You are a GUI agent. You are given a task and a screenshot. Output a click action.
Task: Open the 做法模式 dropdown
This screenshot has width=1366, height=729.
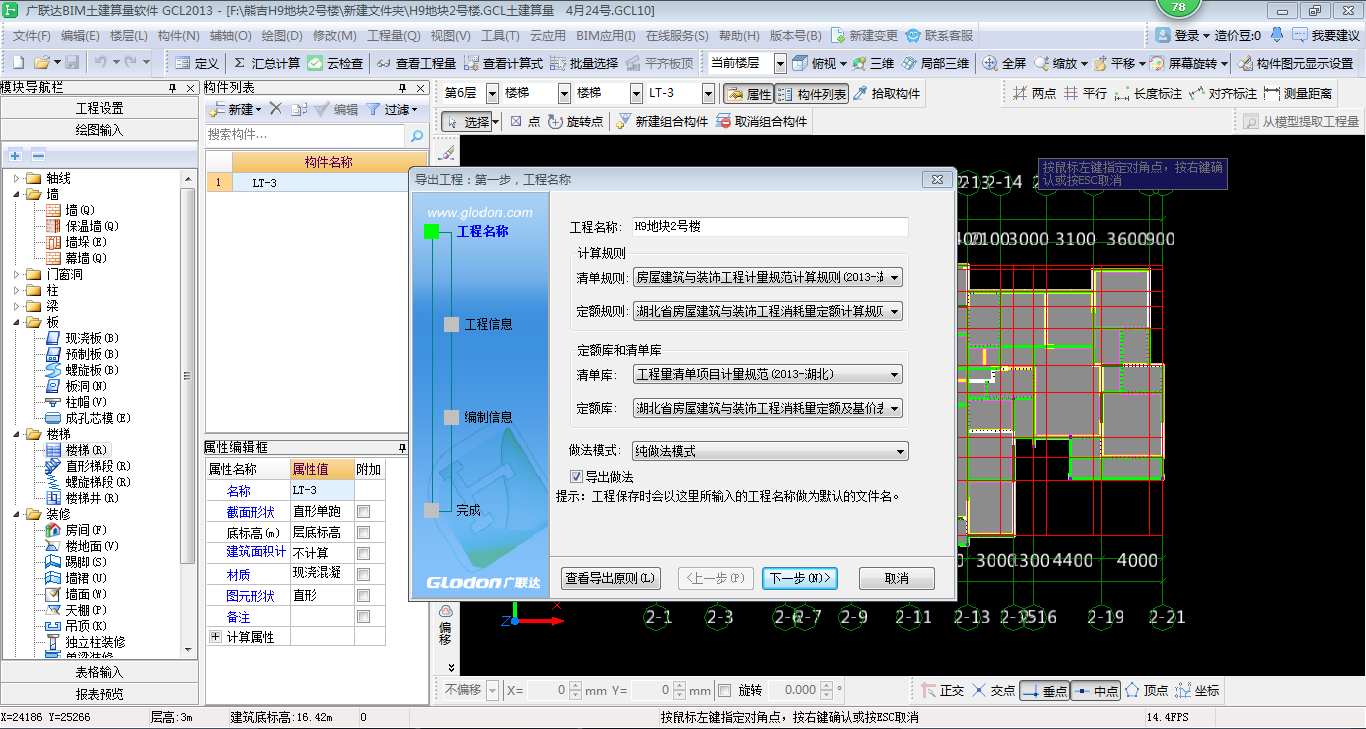pyautogui.click(x=899, y=451)
